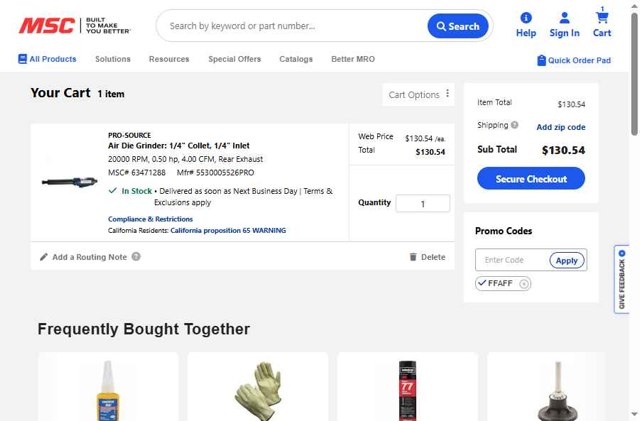The image size is (640, 421).
Task: Click the MSC logo
Action: pyautogui.click(x=46, y=26)
